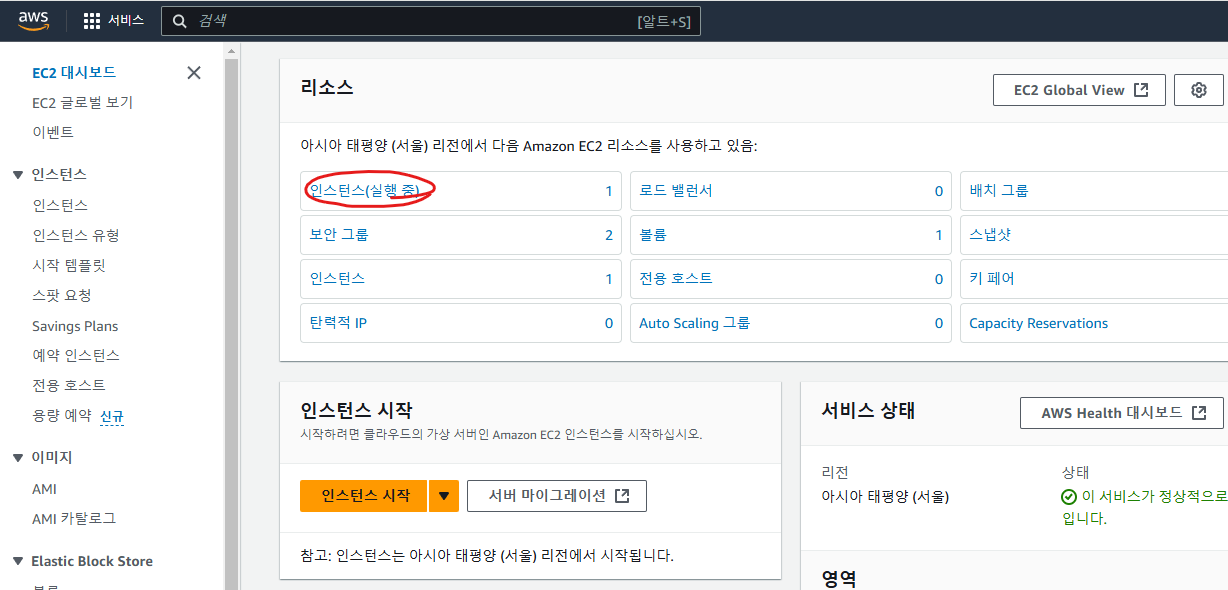
Task: Open Savings Plans in sidebar
Action: point(75,326)
